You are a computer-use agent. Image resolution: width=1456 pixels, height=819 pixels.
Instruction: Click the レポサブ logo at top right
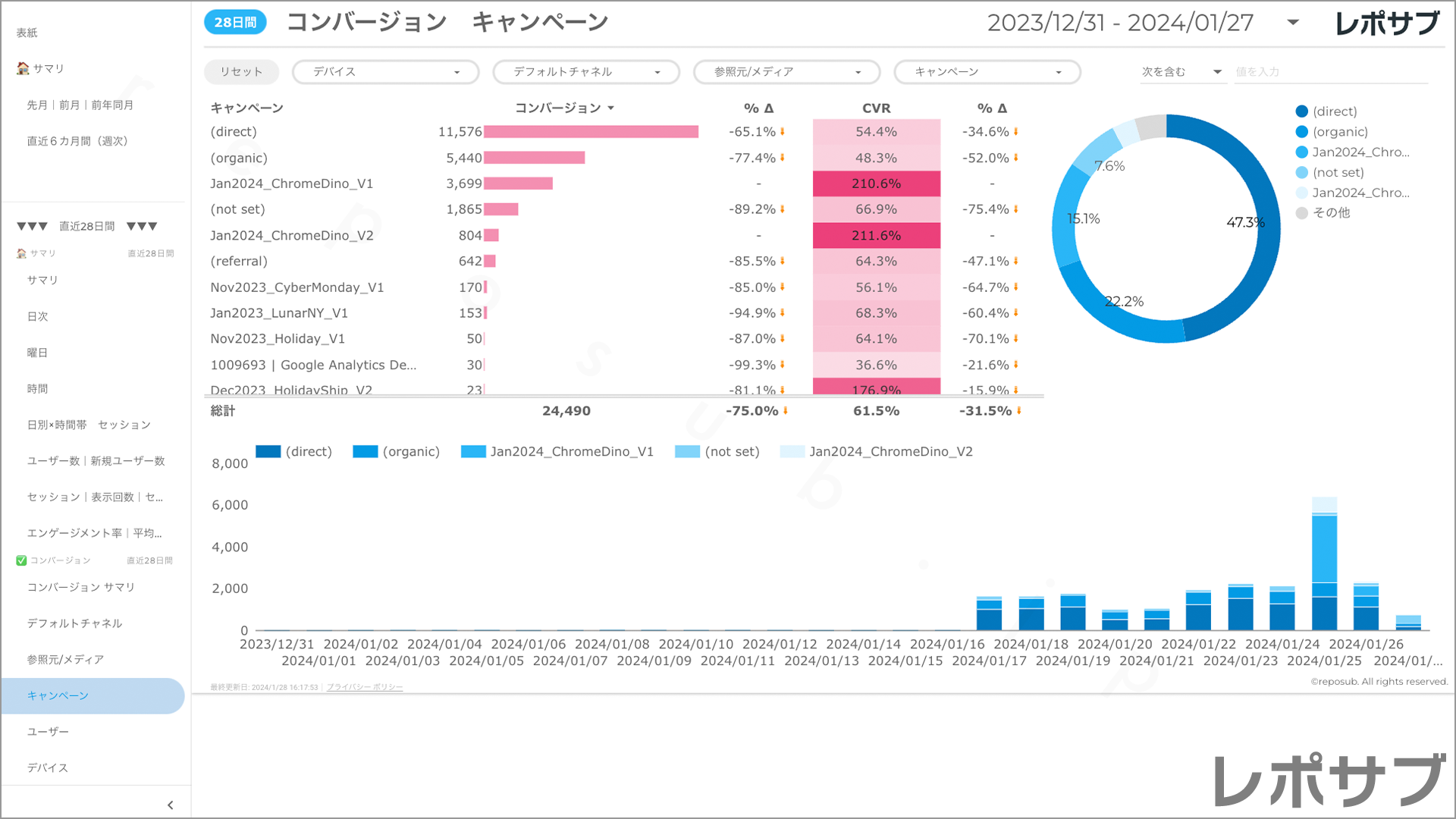tap(1386, 24)
